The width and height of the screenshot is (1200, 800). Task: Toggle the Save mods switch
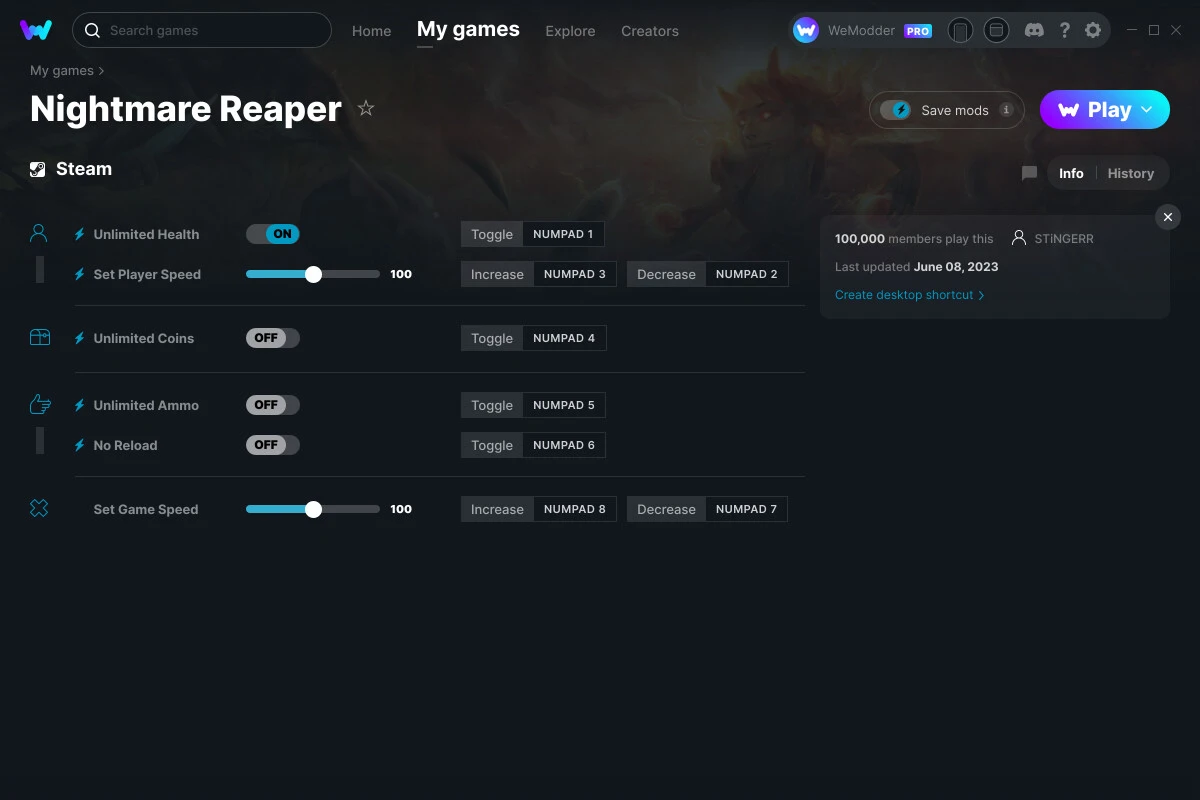click(x=895, y=110)
